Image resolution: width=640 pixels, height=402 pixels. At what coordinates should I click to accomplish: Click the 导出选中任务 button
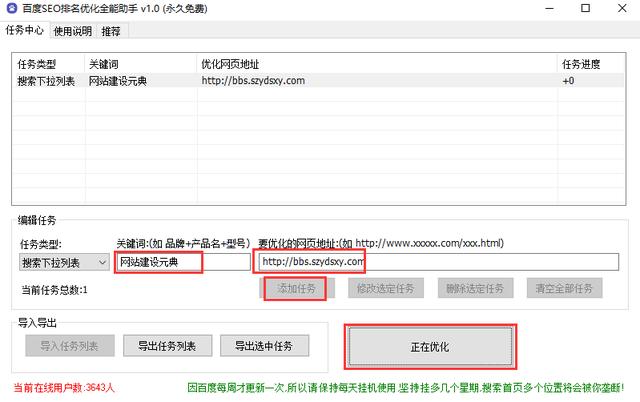tap(264, 346)
